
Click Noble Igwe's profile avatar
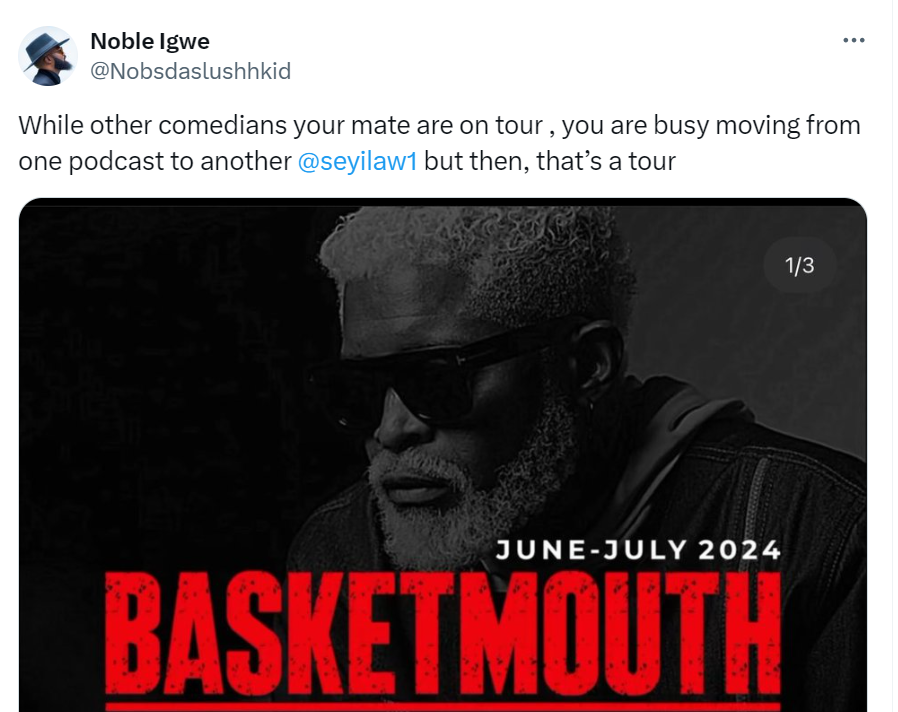tap(48, 56)
